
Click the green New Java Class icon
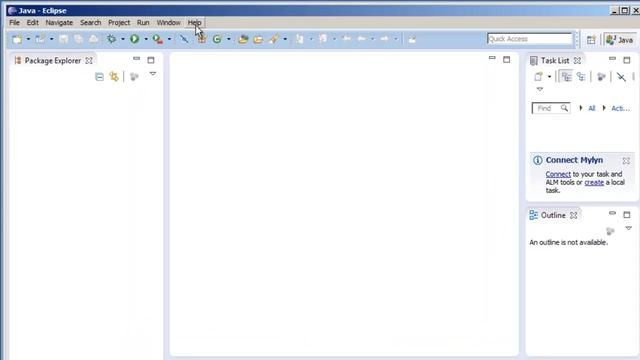(x=217, y=39)
